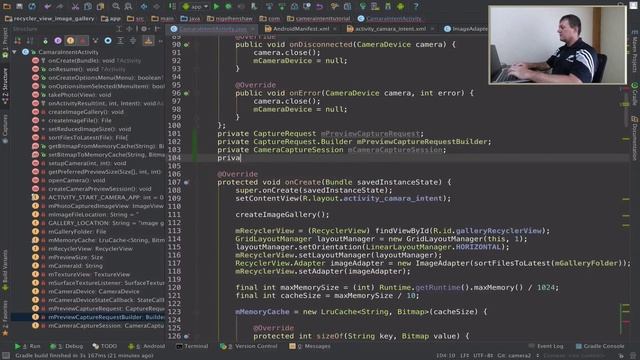Click the purple VCS revert arrow icon

click(319, 7)
